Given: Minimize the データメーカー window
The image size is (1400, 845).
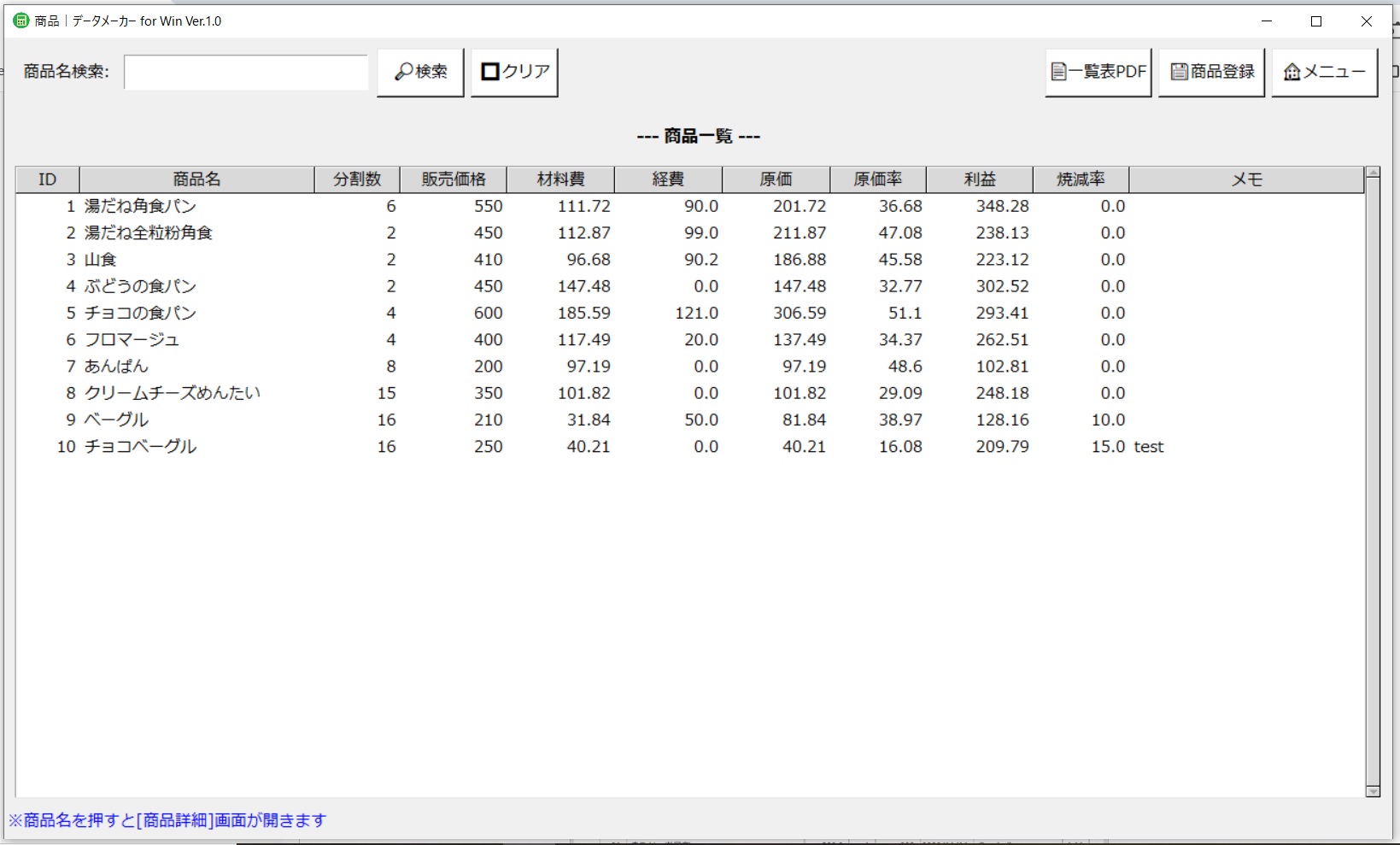Looking at the screenshot, I should click(1266, 21).
